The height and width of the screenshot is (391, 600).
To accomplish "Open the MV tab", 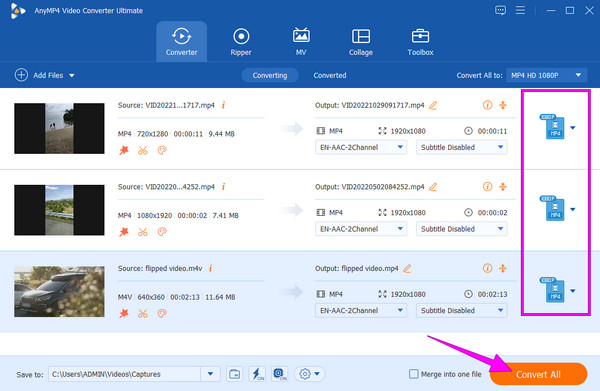I will tap(301, 42).
